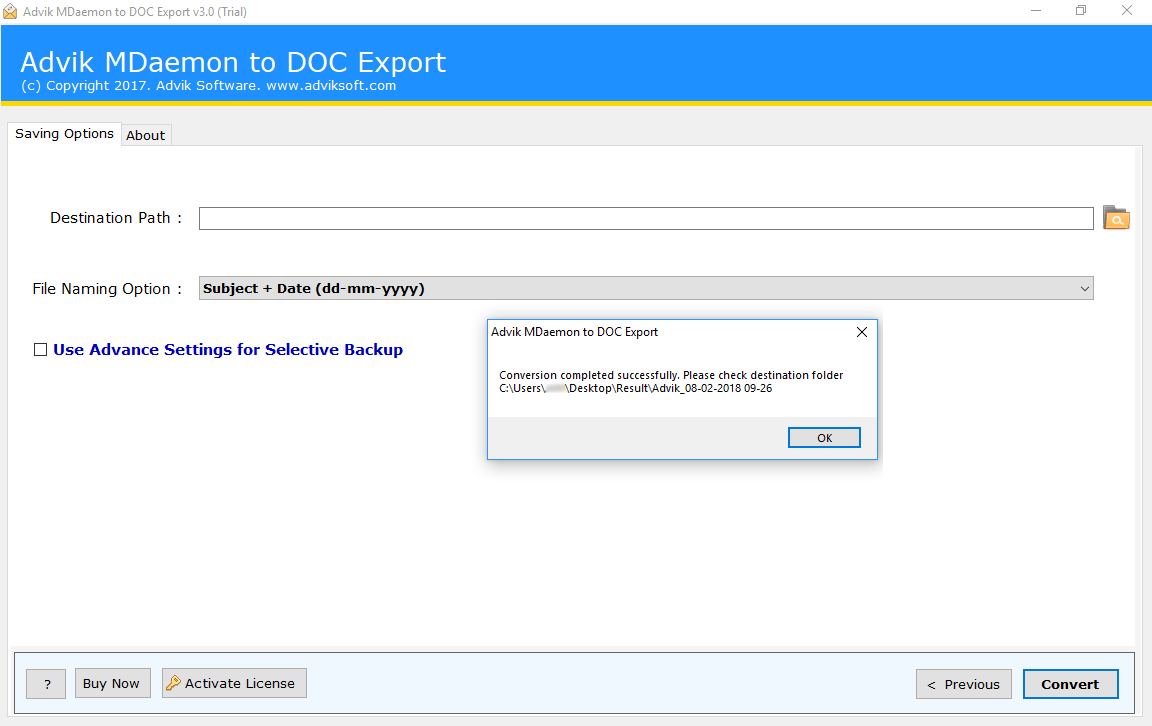Close the conversion dialog with X
Image resolution: width=1152 pixels, height=726 pixels.
pos(862,332)
